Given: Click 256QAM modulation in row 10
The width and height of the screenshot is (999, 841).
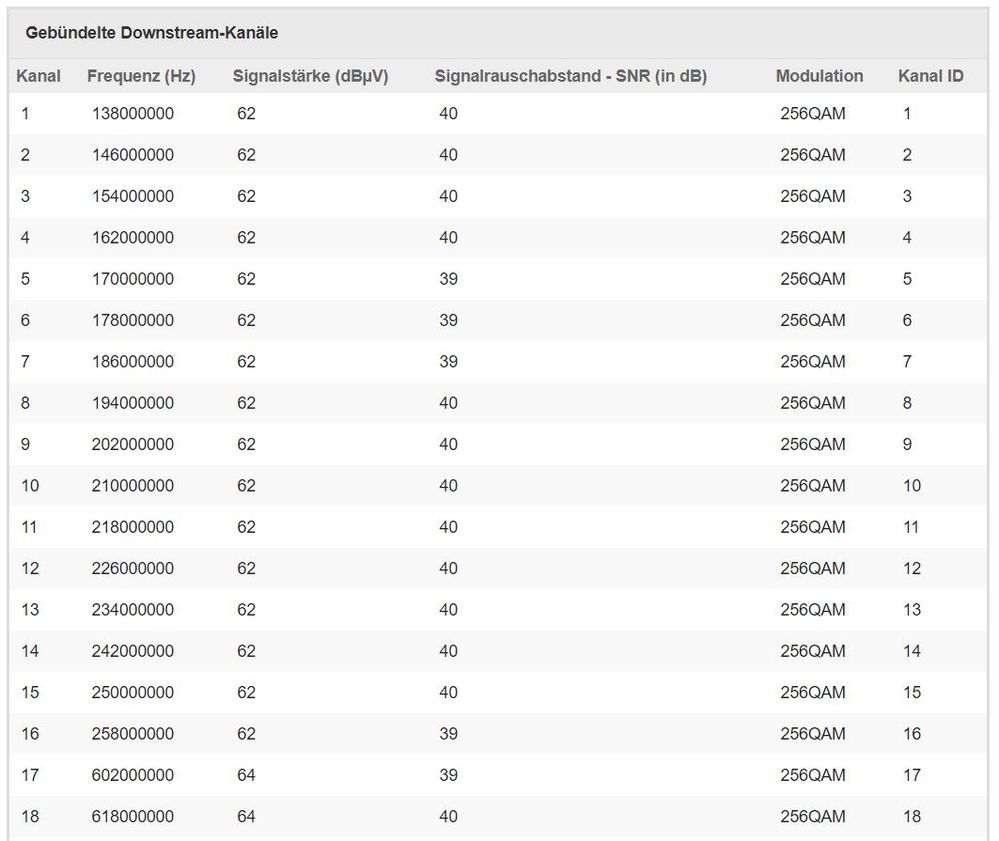Looking at the screenshot, I should coord(813,486).
